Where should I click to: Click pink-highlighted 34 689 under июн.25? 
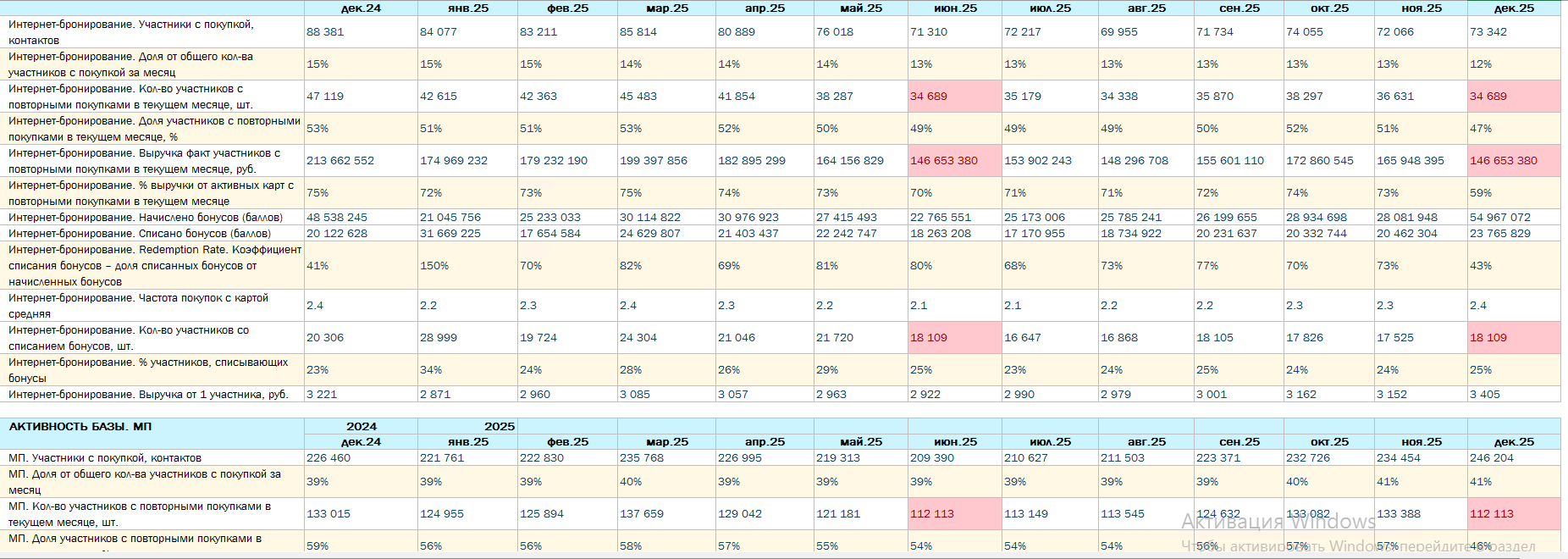pos(954,97)
